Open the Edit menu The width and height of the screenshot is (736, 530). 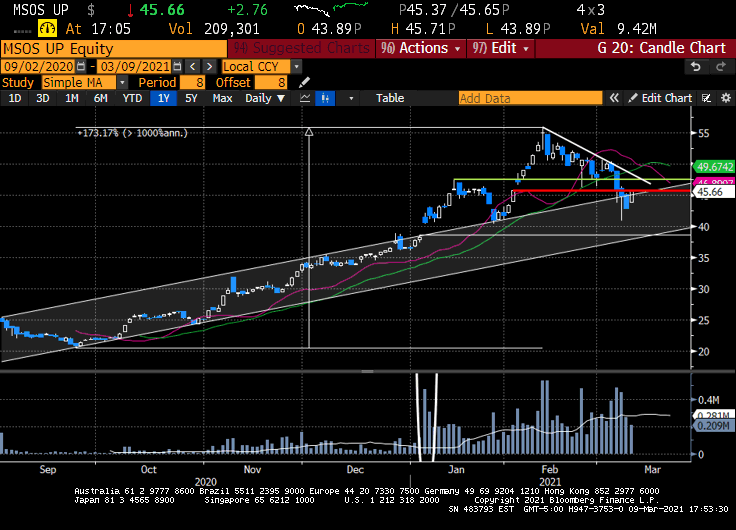(x=501, y=48)
